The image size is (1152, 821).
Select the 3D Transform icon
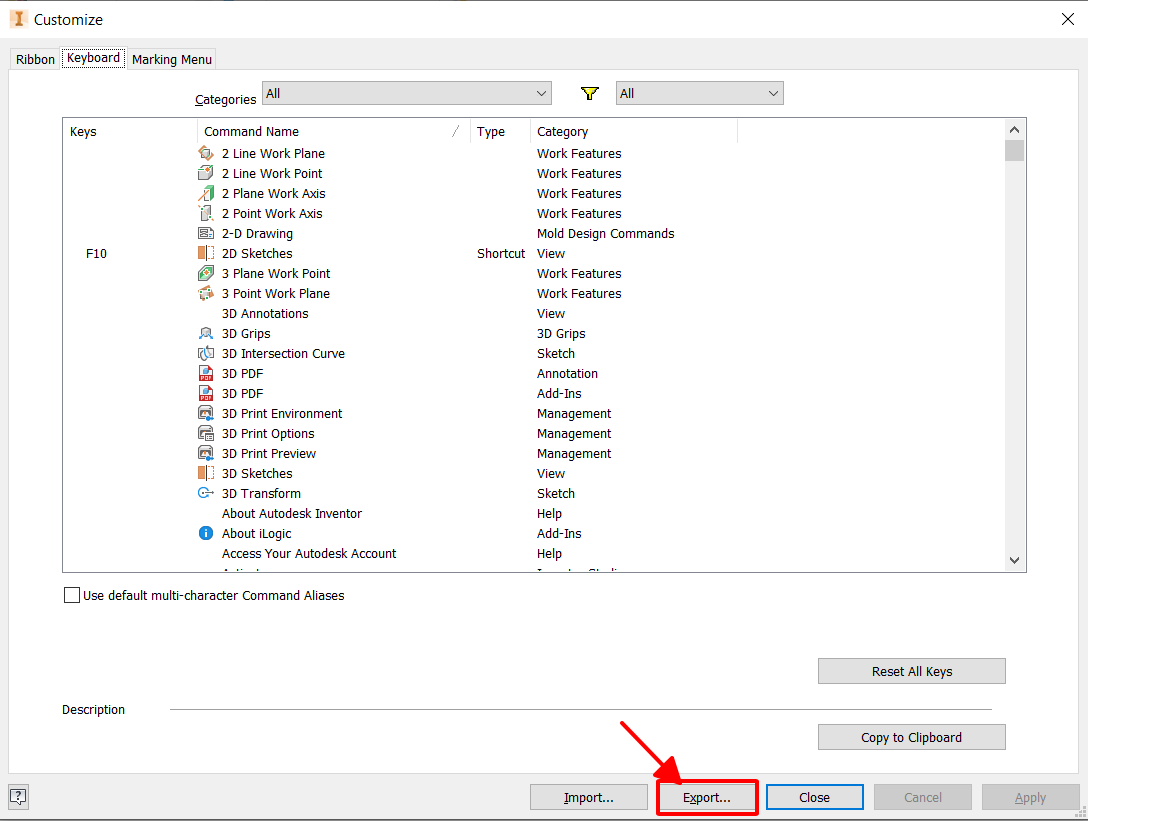click(x=206, y=493)
